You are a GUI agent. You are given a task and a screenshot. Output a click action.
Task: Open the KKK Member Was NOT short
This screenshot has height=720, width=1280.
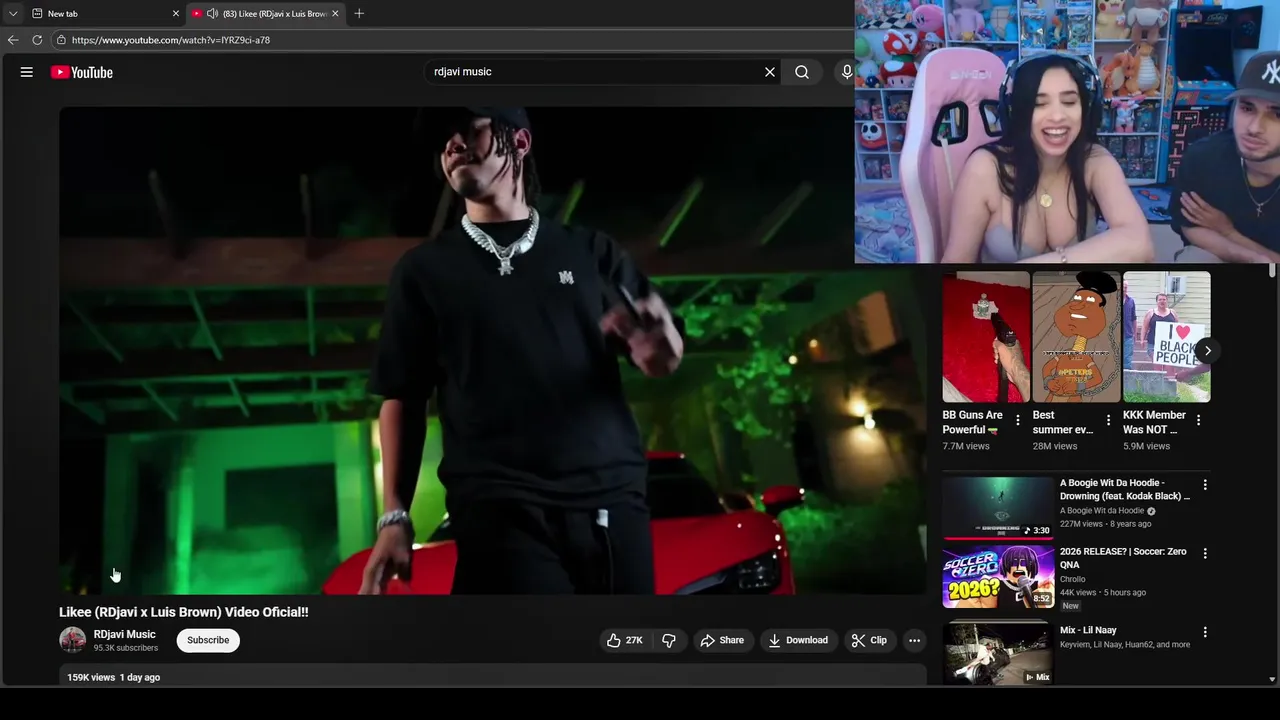1166,337
